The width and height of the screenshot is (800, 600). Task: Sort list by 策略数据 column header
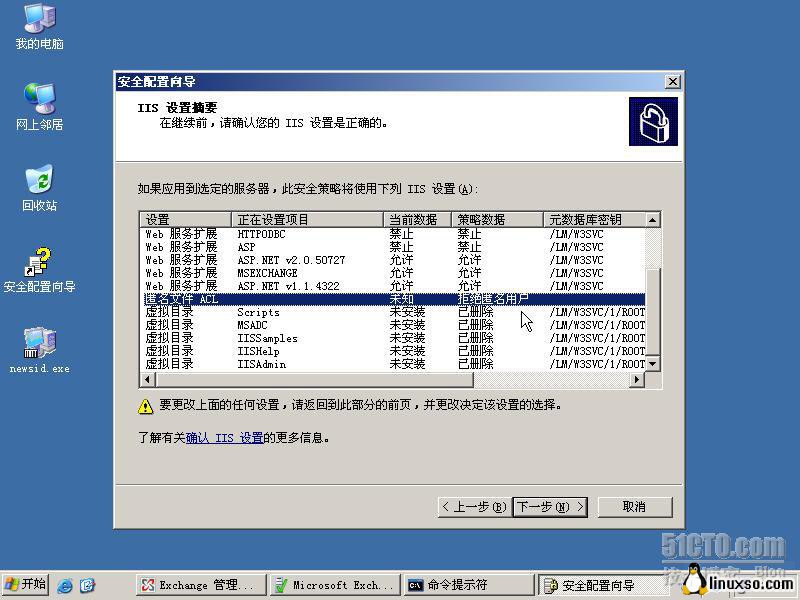[x=496, y=219]
